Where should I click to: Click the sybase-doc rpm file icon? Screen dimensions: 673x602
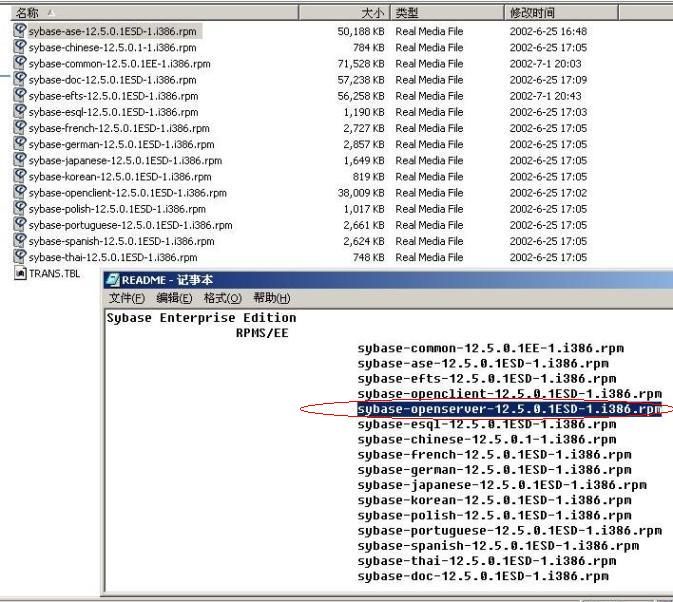coord(20,79)
